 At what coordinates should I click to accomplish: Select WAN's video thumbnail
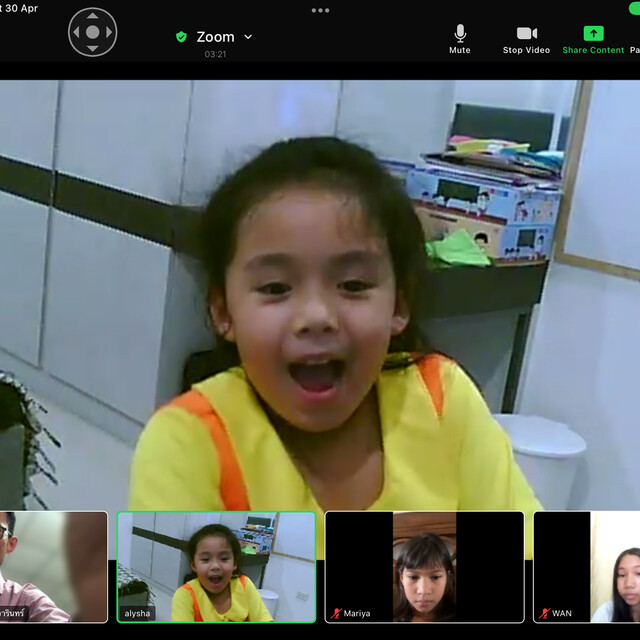pyautogui.click(x=588, y=567)
